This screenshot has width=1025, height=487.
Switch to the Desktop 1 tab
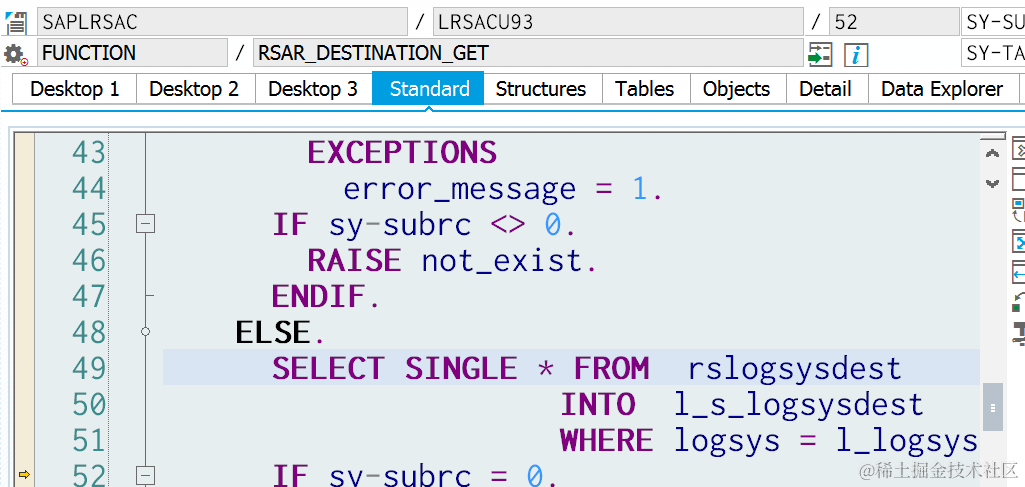pos(75,89)
